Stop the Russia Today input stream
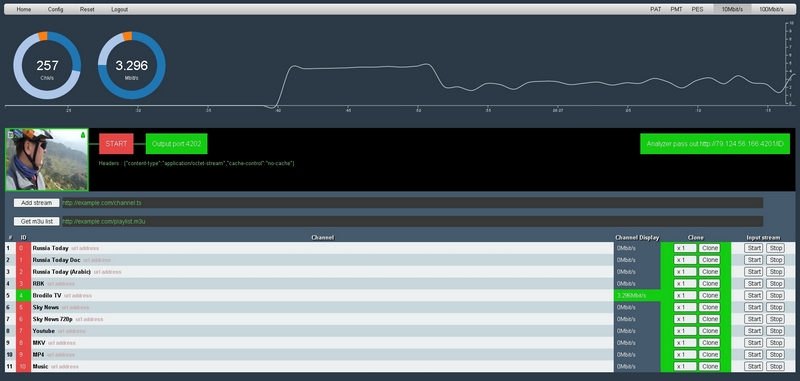Screen dimensions: 800x381 point(776,248)
